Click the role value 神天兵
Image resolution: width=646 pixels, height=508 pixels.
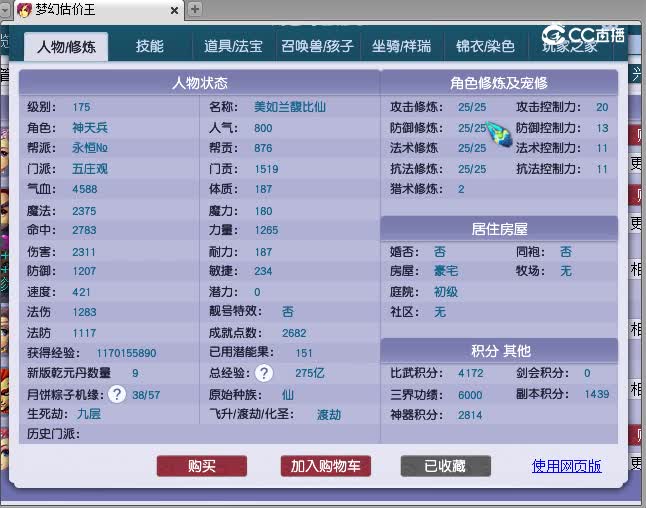coord(90,128)
